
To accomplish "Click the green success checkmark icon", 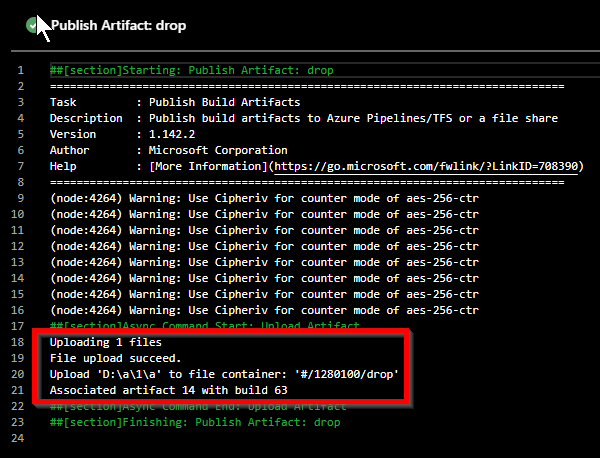I will [x=33, y=25].
